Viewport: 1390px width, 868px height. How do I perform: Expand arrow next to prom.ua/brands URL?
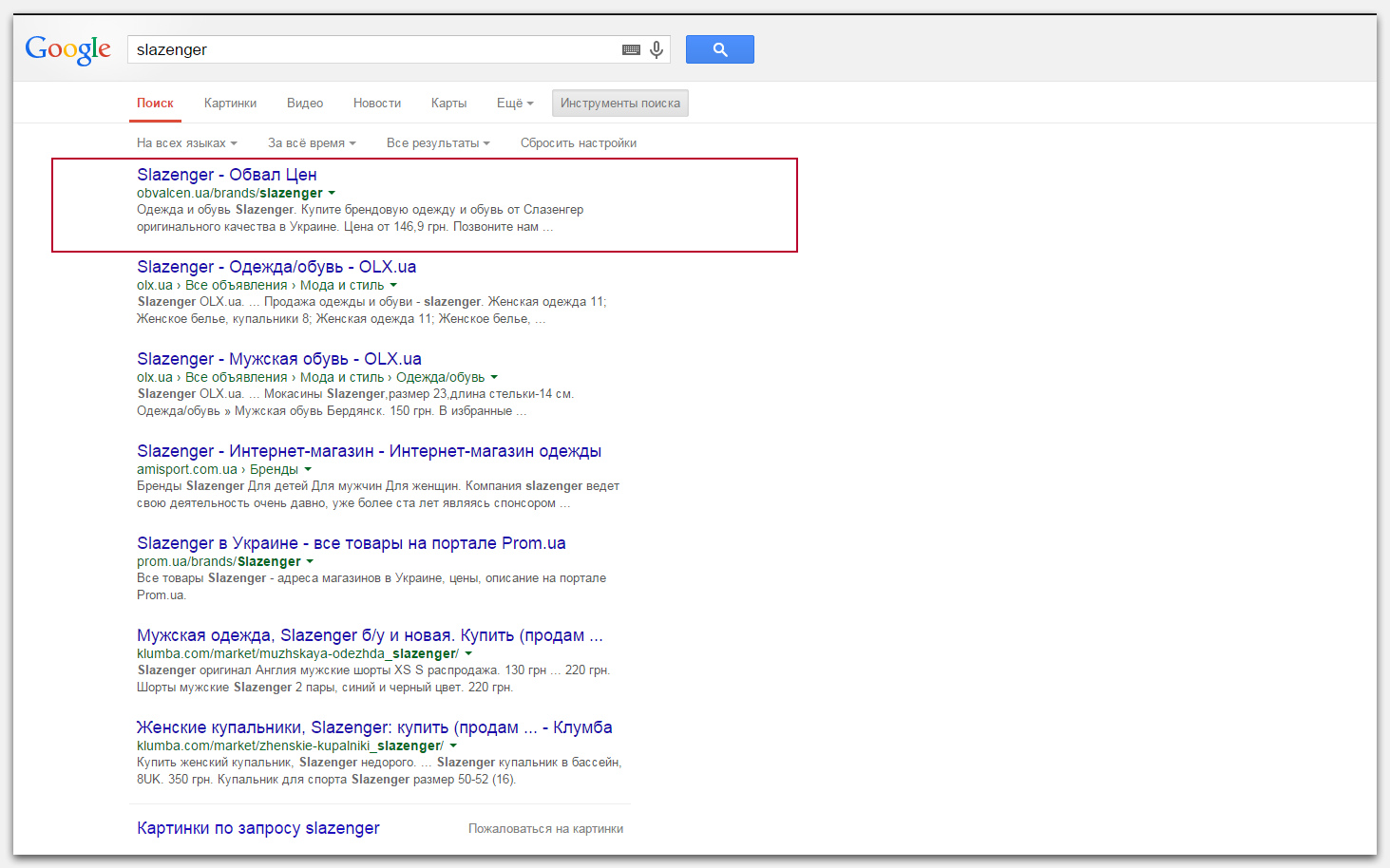pyautogui.click(x=310, y=561)
